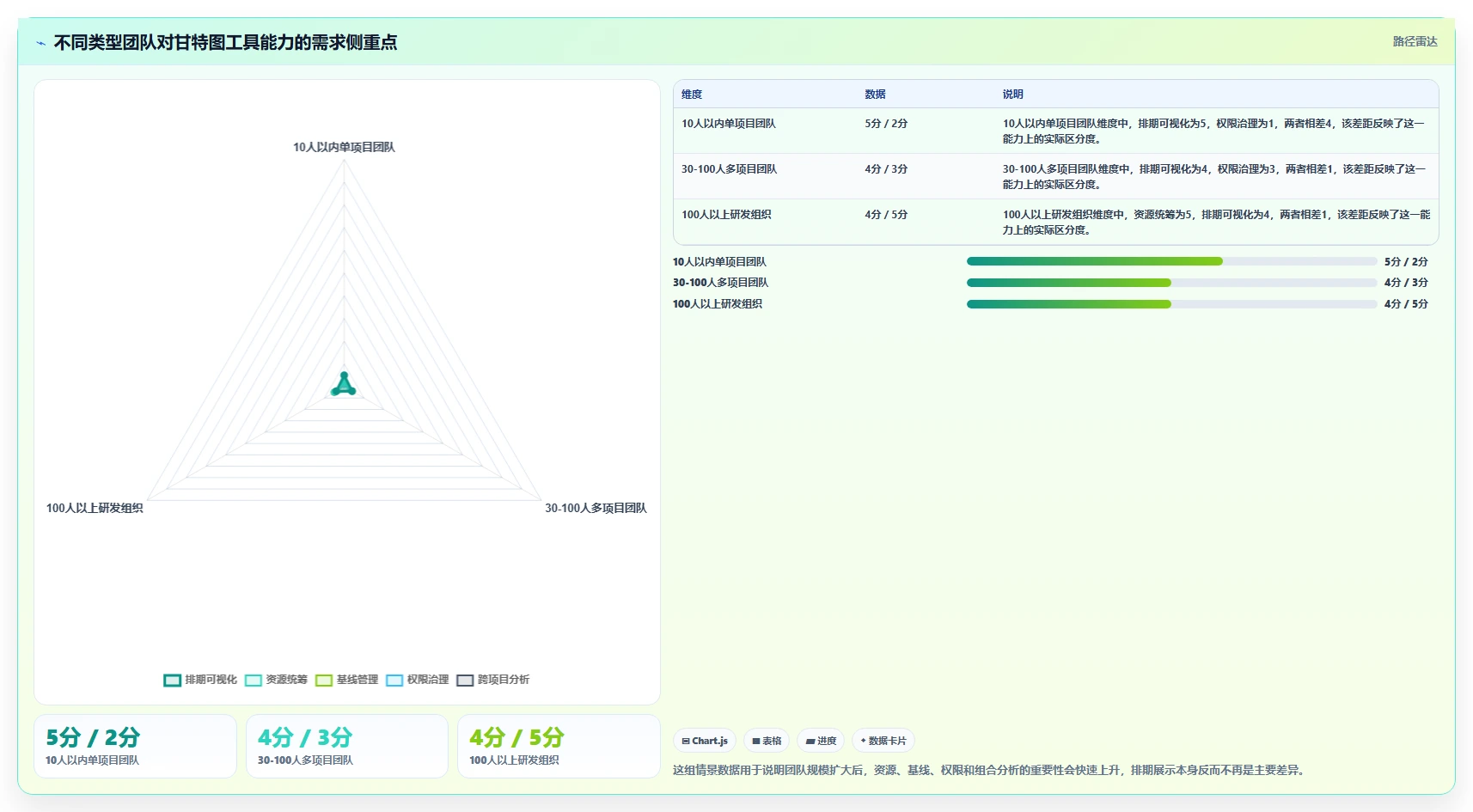This screenshot has height=812, width=1473.
Task: Select the 5分 / 2分 summary card
Action: click(135, 747)
